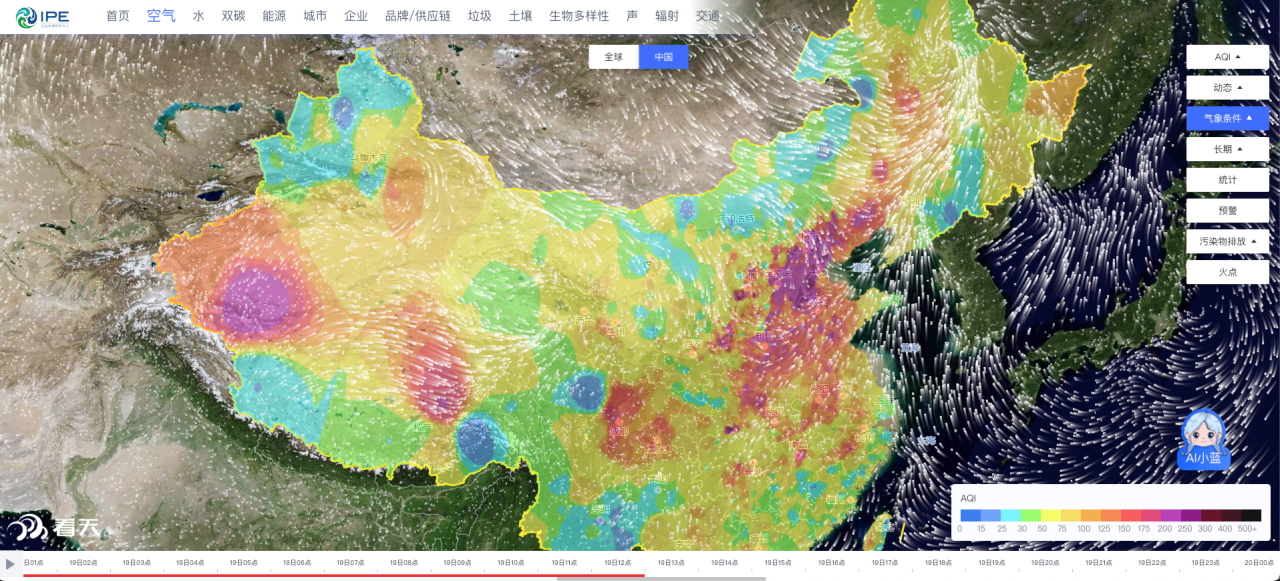Image resolution: width=1280 pixels, height=581 pixels.
Task: Expand the AQI dropdown
Action: point(1227,57)
